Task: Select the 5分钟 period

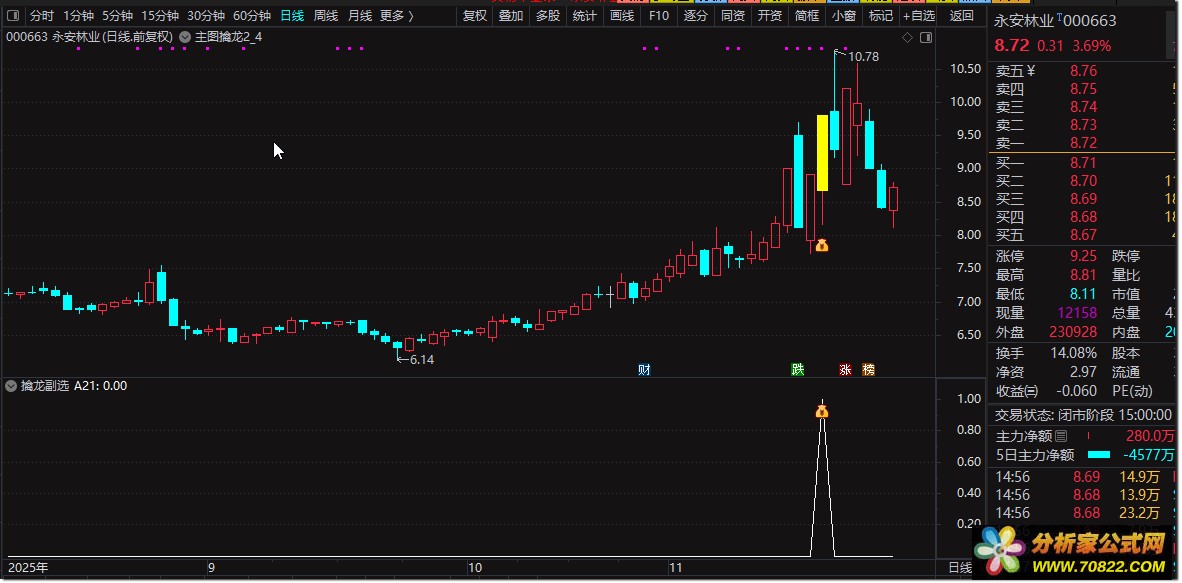Action: [x=117, y=16]
